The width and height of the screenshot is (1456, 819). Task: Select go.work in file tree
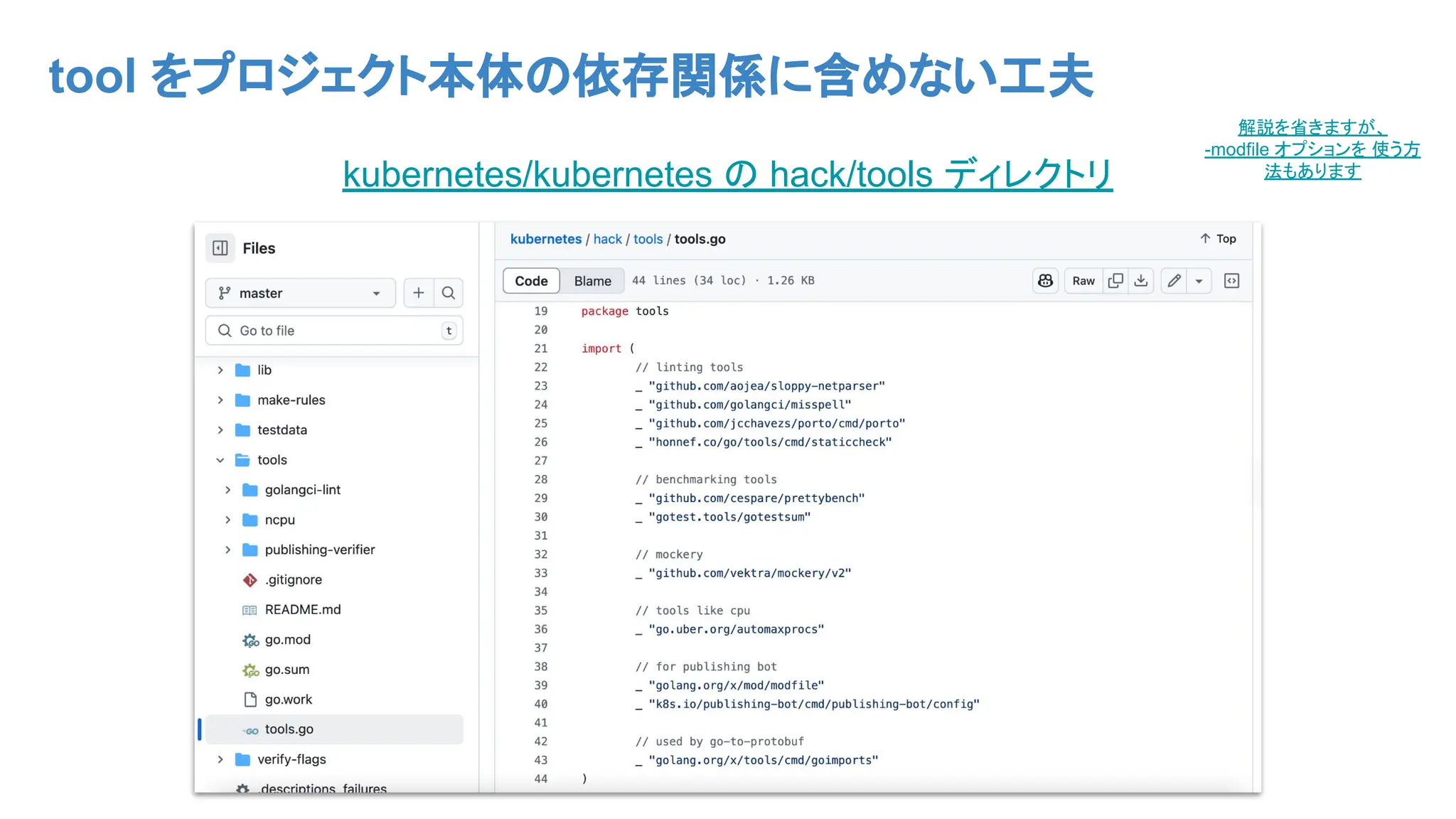[x=289, y=700]
